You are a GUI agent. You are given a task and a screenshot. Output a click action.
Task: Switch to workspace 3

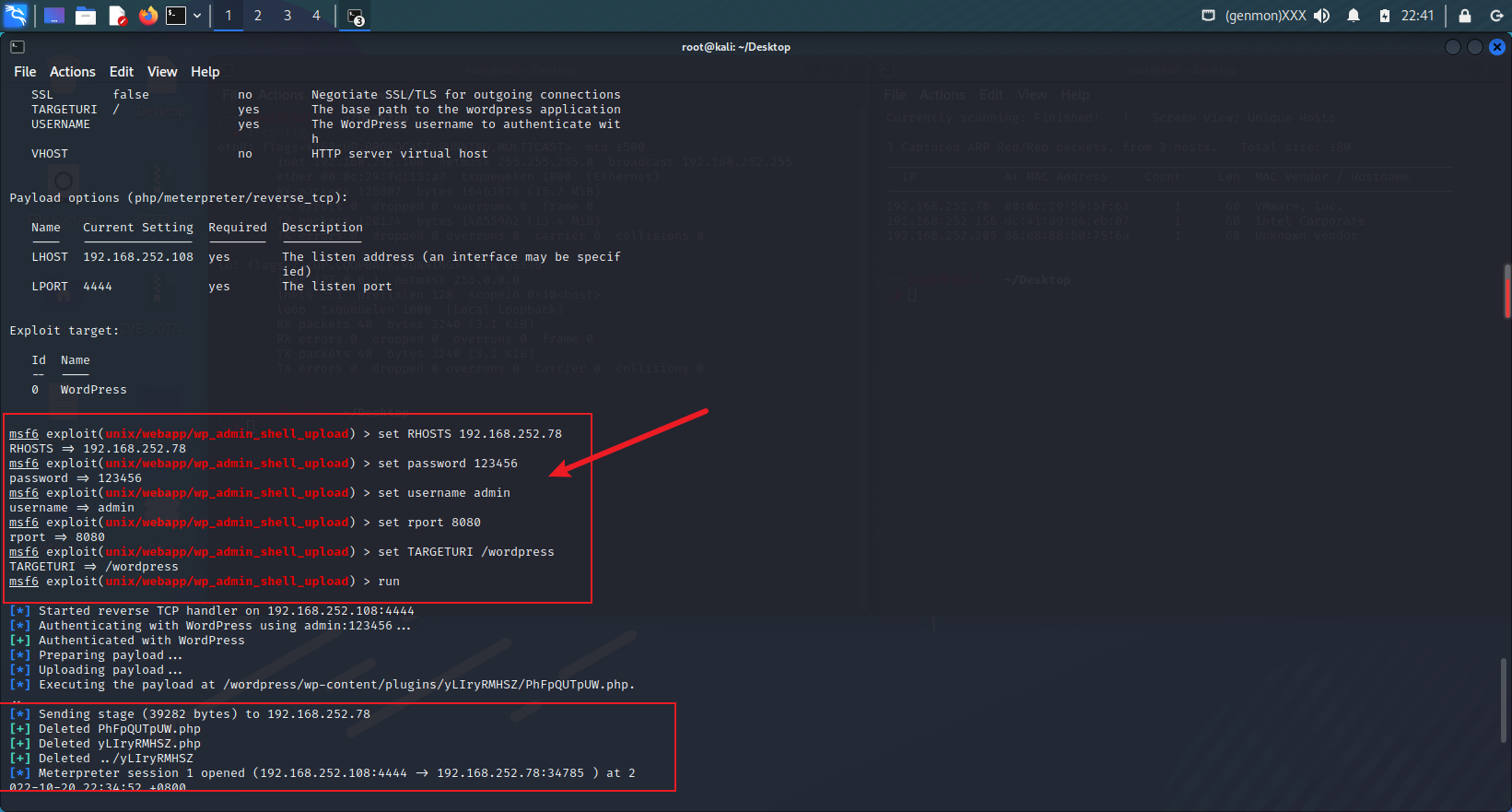pos(287,16)
